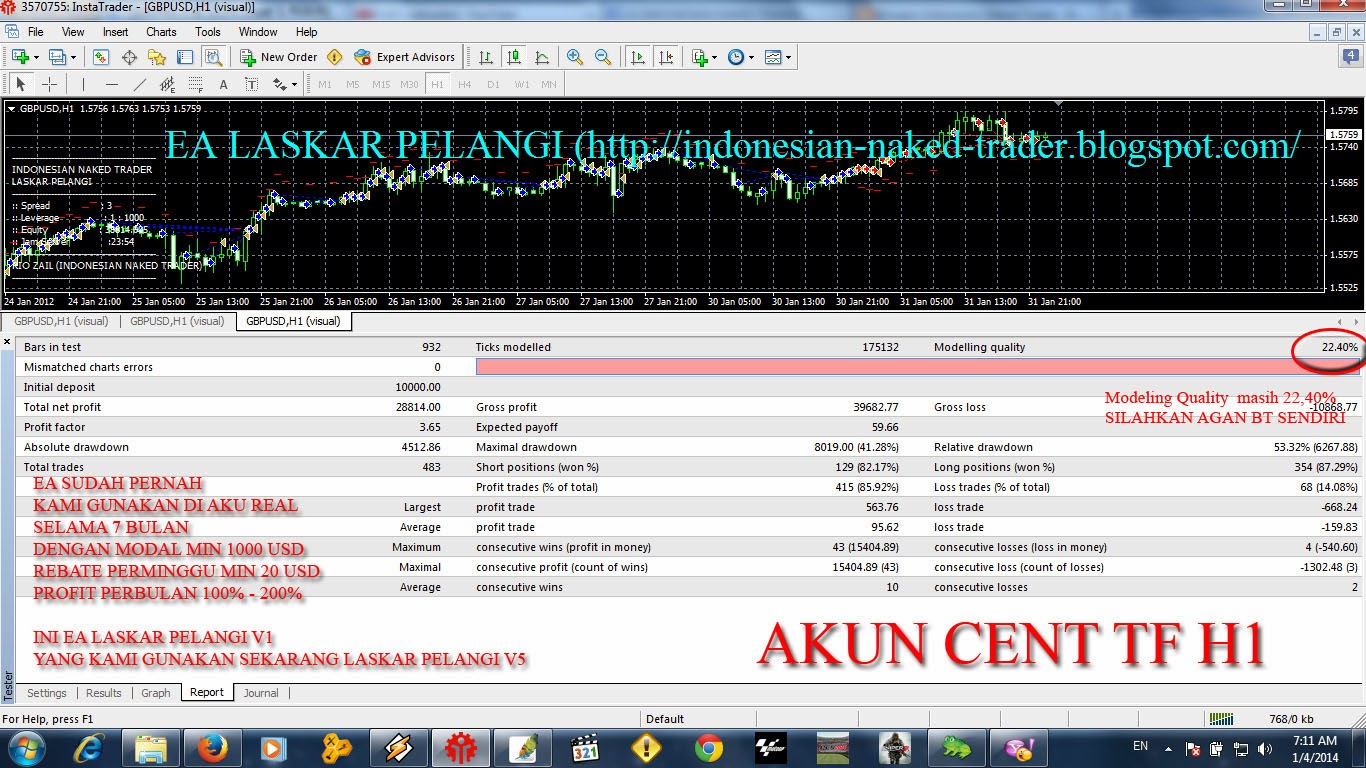Select the Arrows drawing tool
This screenshot has width=1366, height=768.
(x=279, y=84)
